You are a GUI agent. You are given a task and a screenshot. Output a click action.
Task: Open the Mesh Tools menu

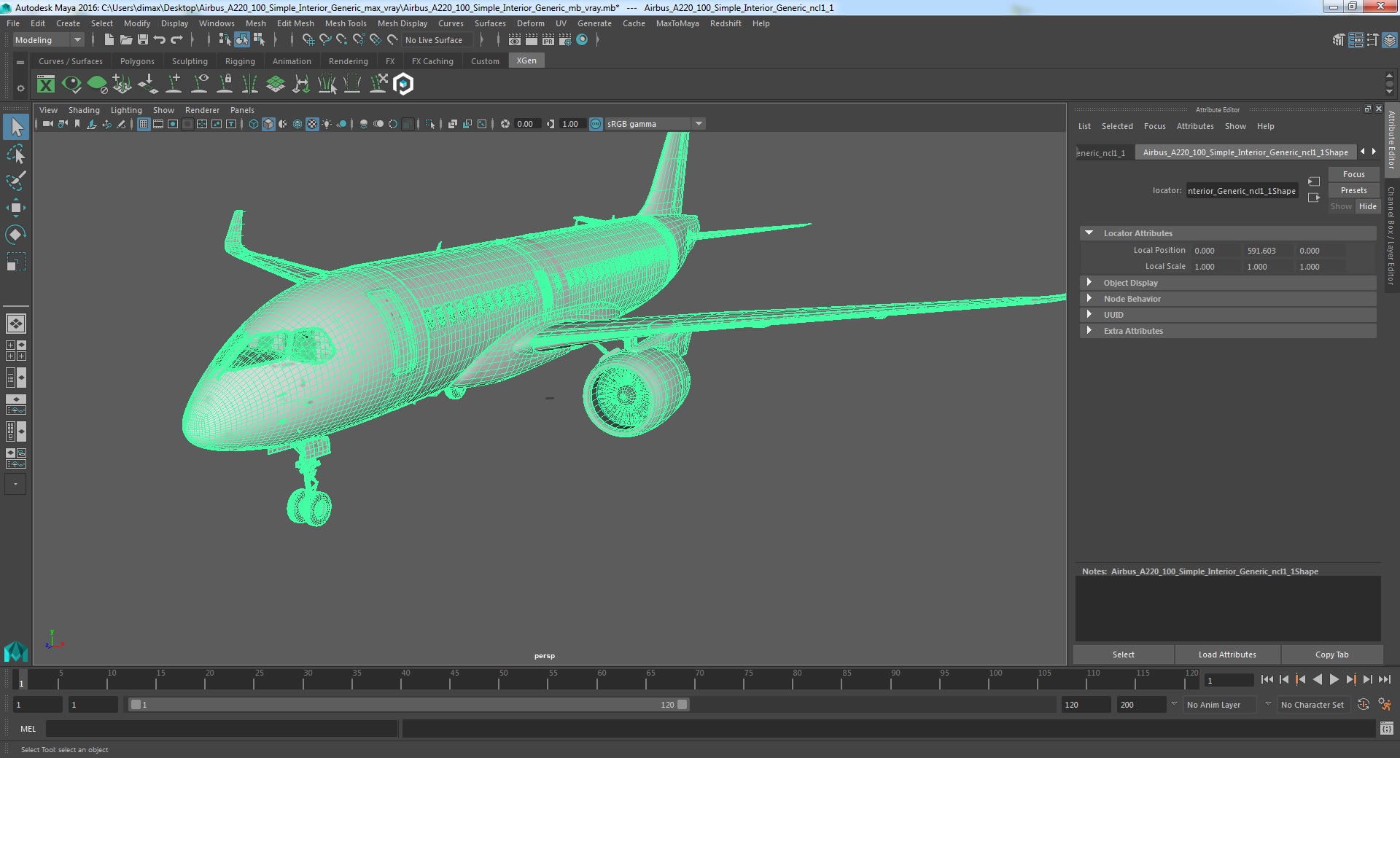point(345,23)
